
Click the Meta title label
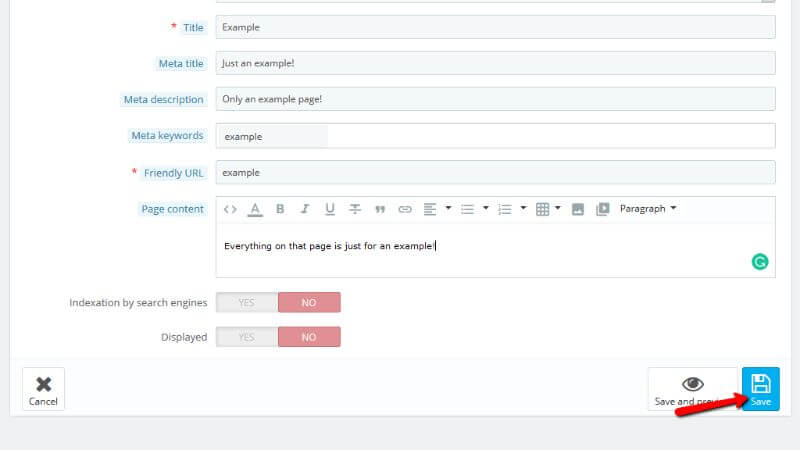point(181,64)
